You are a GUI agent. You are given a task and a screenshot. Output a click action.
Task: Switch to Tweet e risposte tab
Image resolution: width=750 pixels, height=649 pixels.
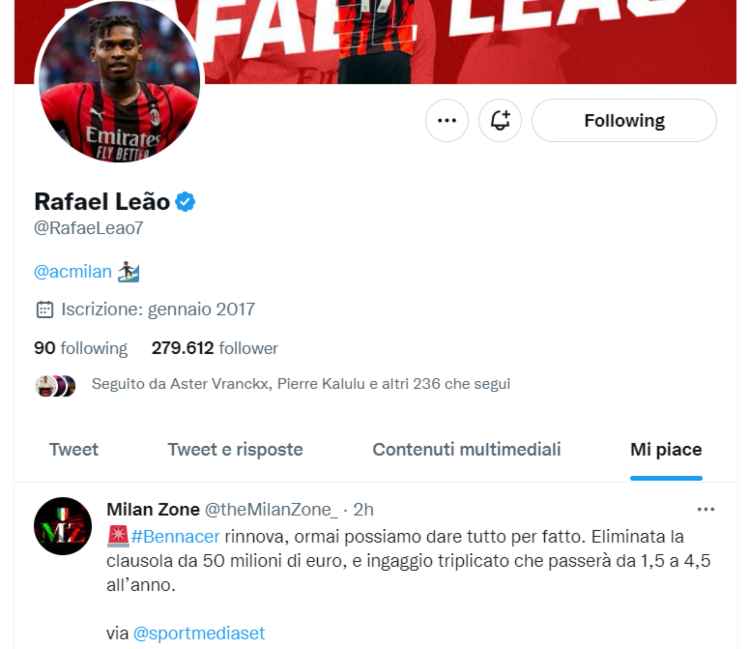tap(235, 450)
